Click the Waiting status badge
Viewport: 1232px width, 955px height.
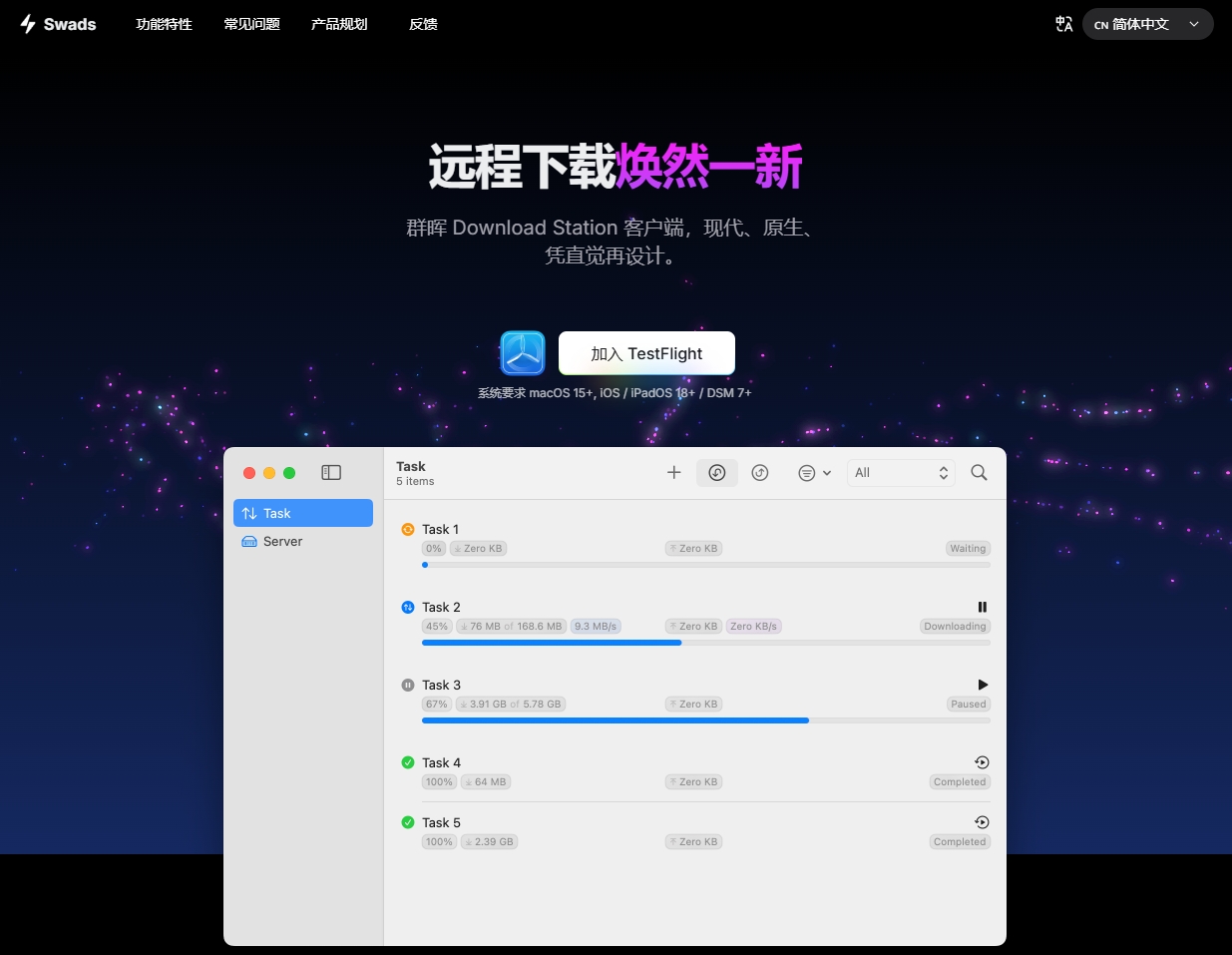pyautogui.click(x=968, y=549)
